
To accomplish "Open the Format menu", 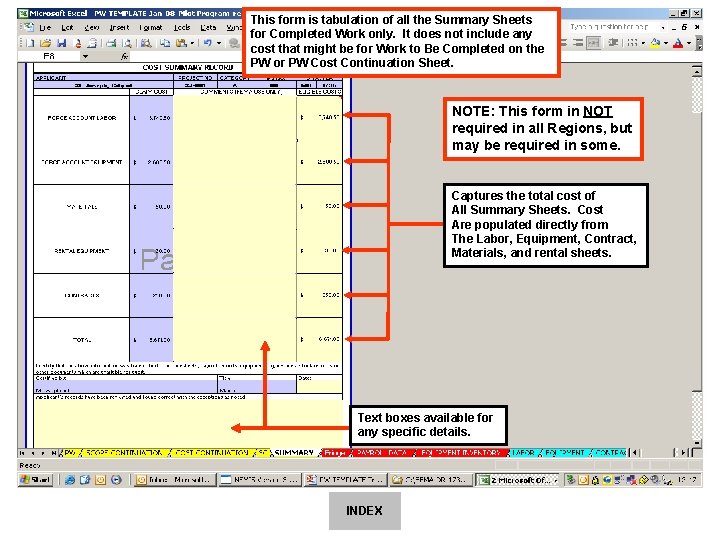I will (x=151, y=28).
